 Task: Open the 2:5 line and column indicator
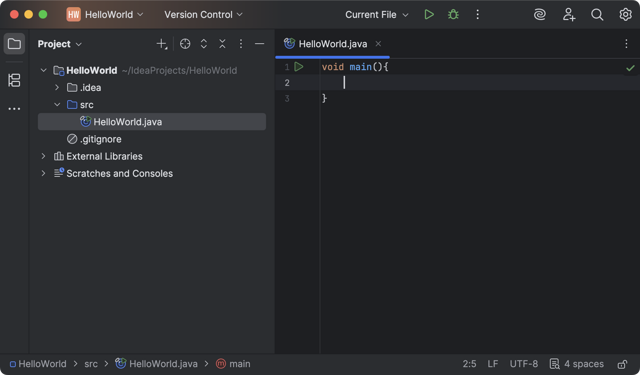469,364
